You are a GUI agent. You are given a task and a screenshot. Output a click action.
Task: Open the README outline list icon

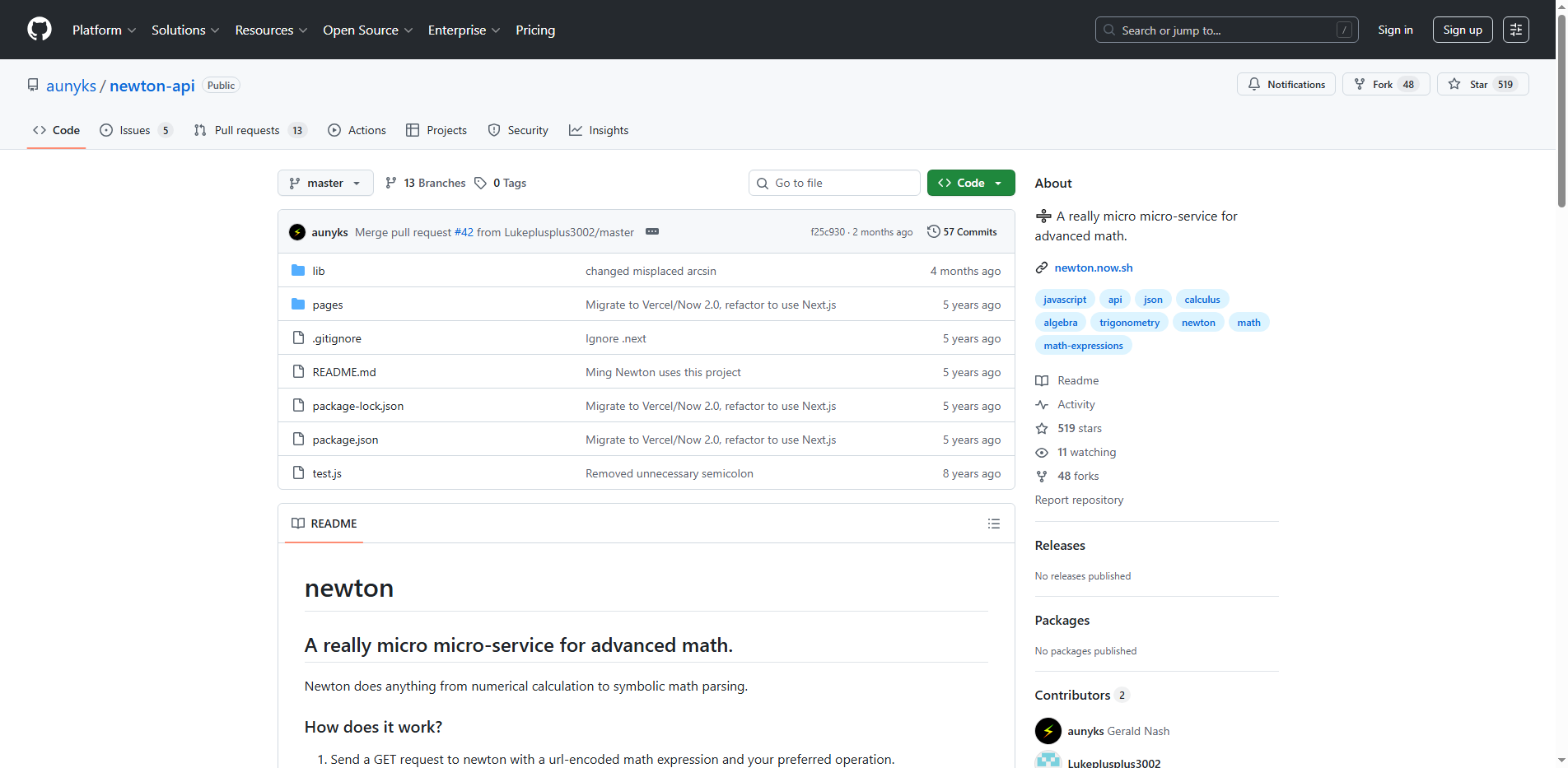(x=993, y=524)
